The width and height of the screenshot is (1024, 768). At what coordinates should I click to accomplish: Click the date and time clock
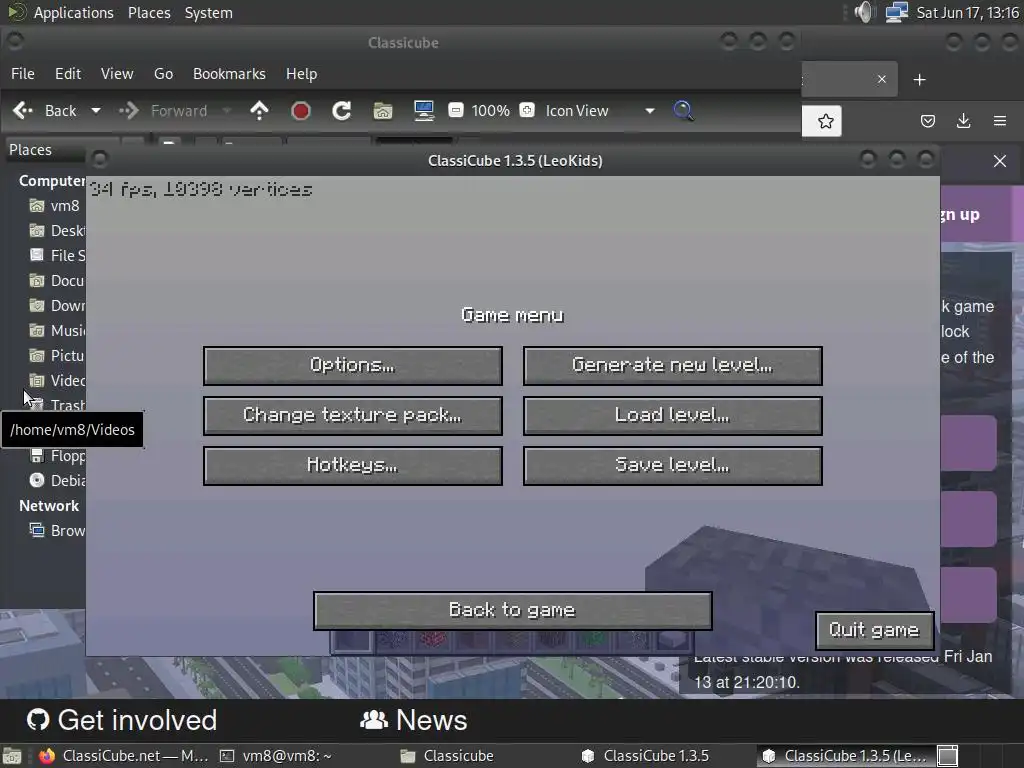coord(967,12)
